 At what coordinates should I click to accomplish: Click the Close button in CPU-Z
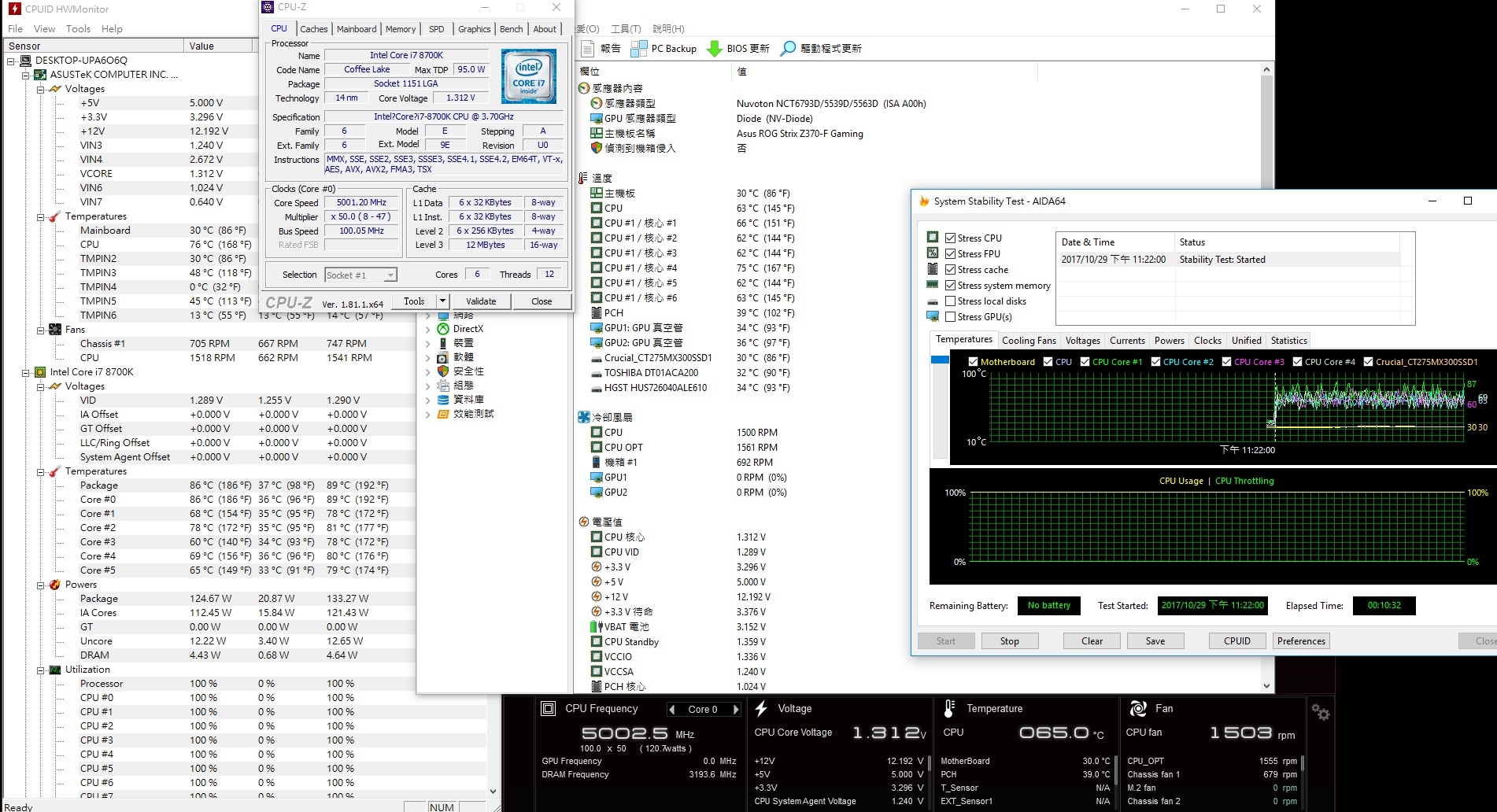(542, 301)
